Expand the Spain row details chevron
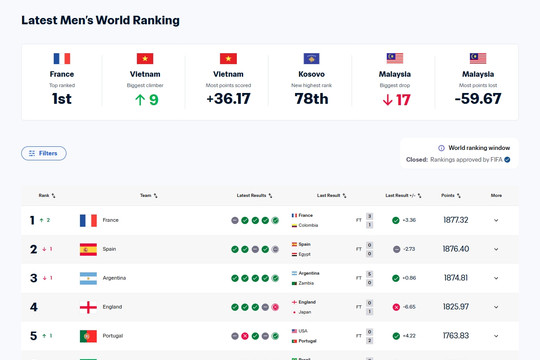 point(496,249)
